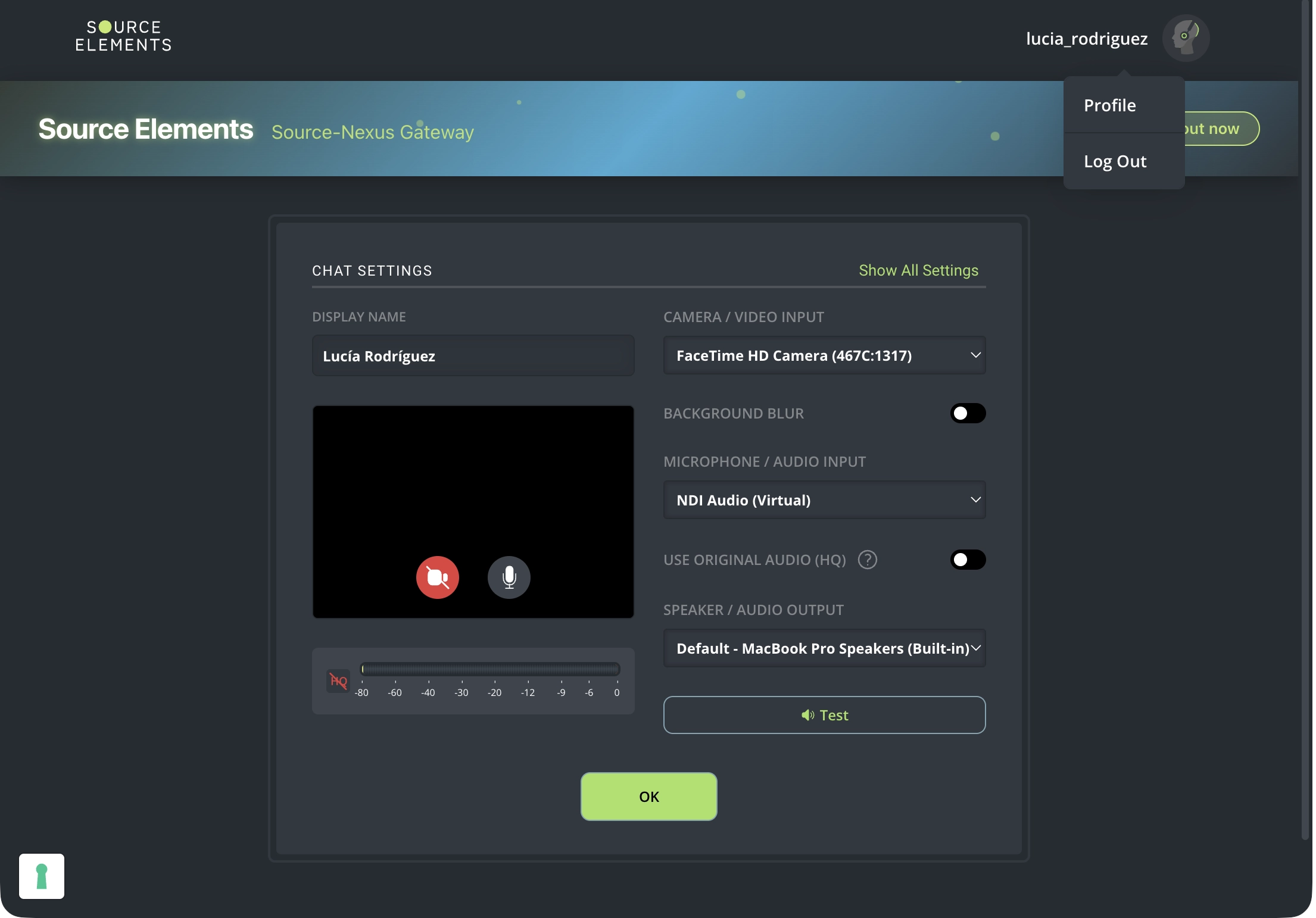Open help for Use Original Audio (HQ)

coord(868,560)
